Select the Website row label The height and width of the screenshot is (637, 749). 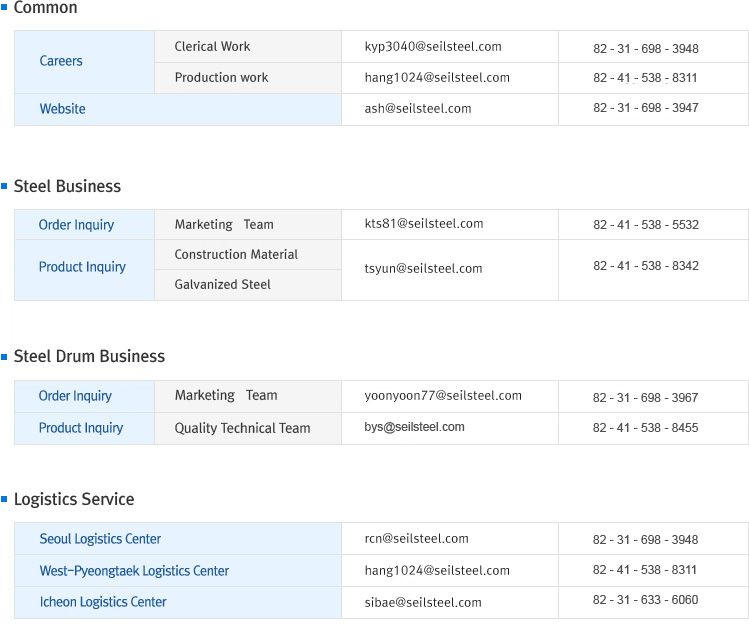(x=62, y=109)
